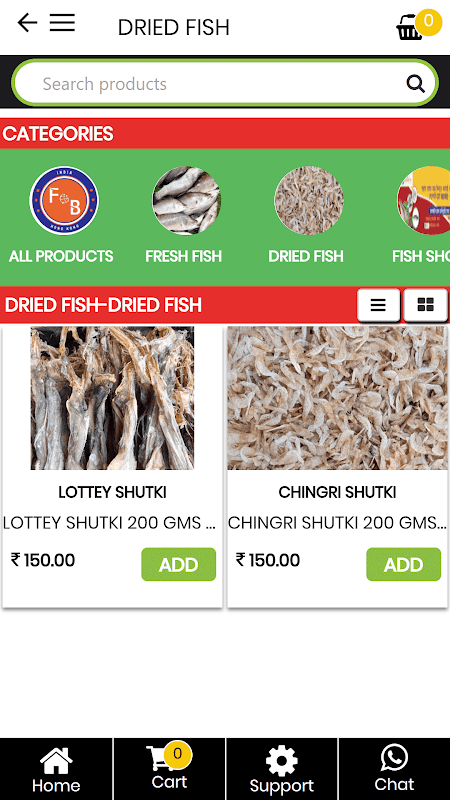450x800 pixels.
Task: Start WhatsApp Chat
Action: 394,769
